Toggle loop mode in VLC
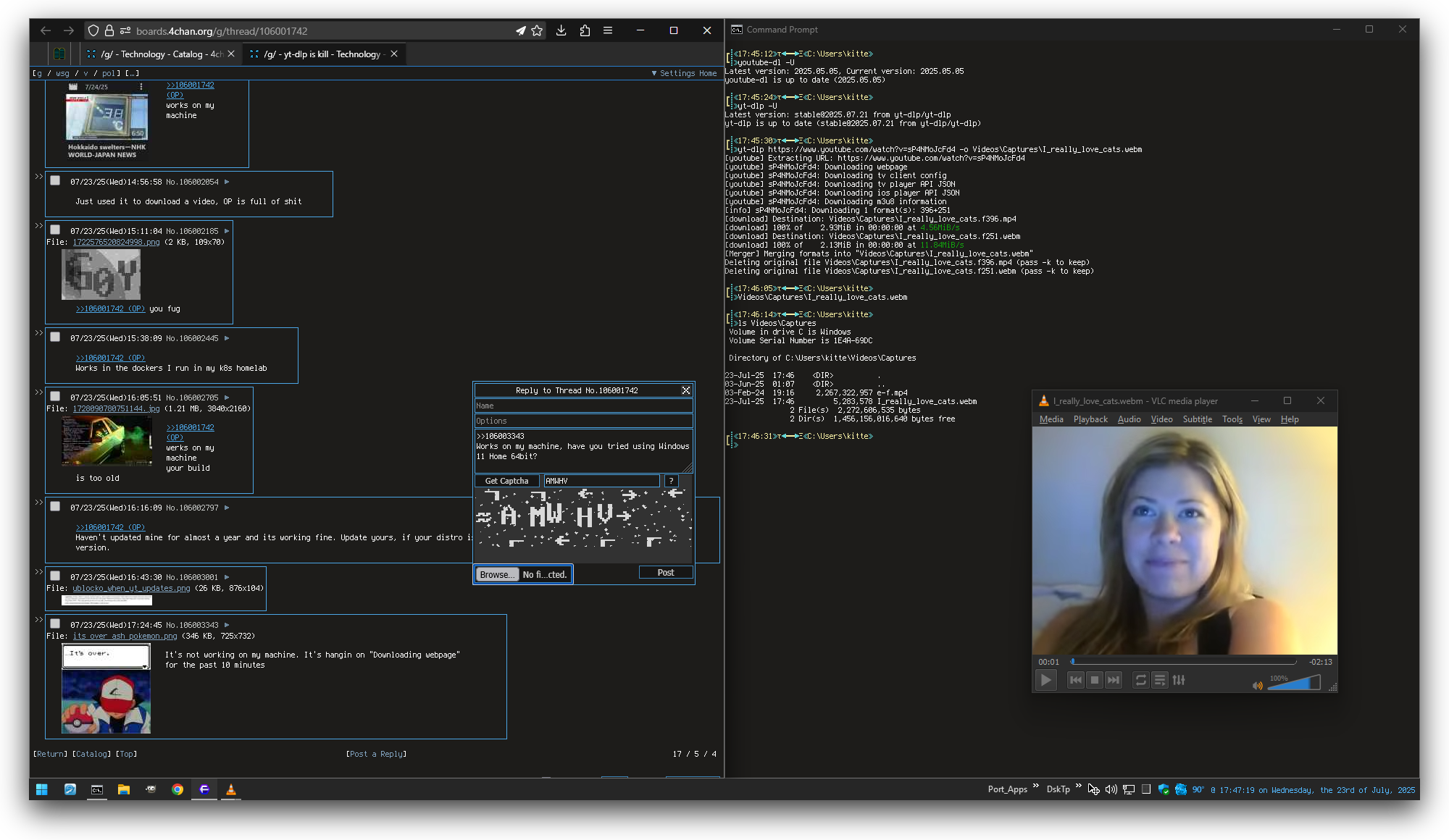Image resolution: width=1449 pixels, height=840 pixels. coord(1141,680)
